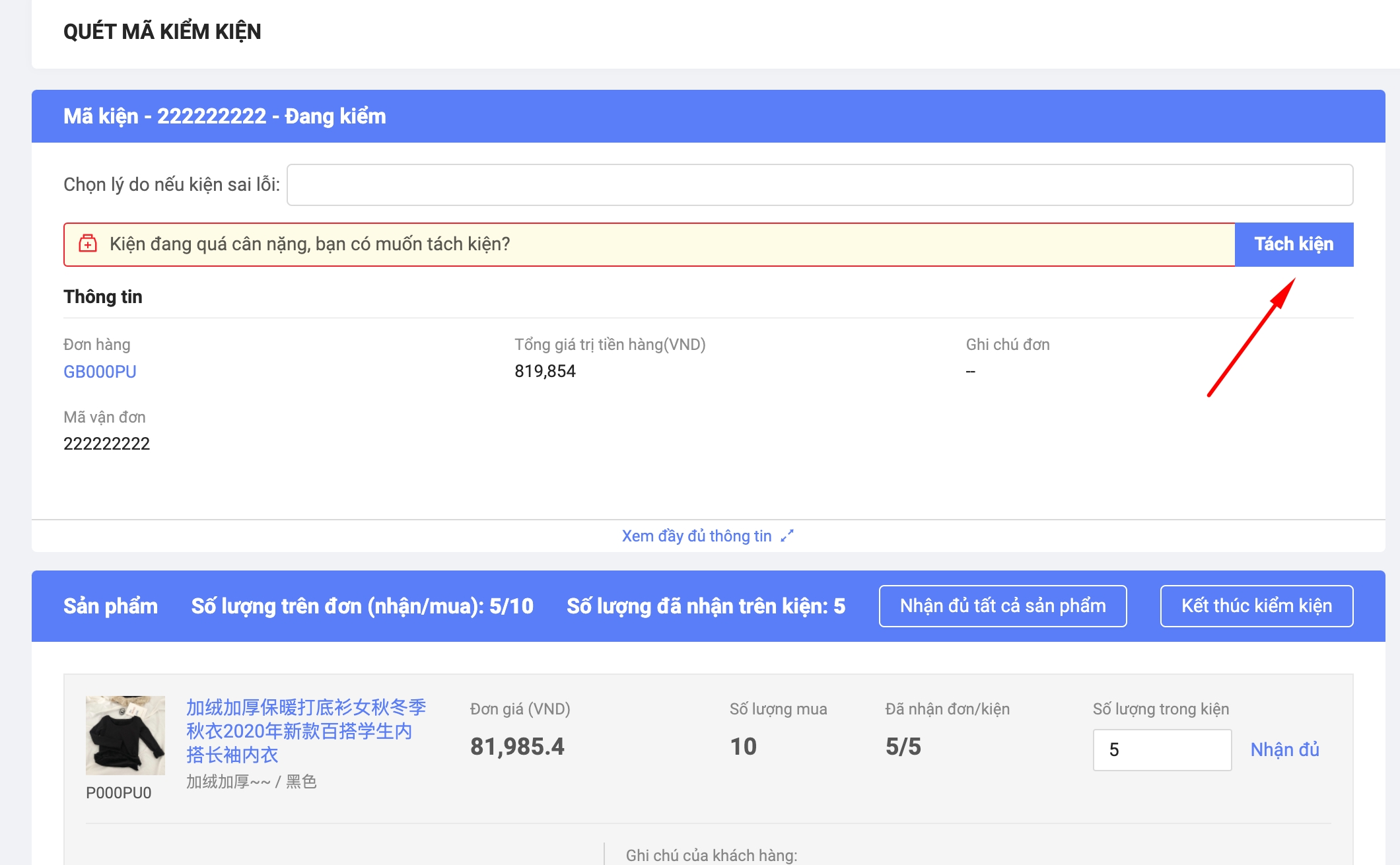This screenshot has width=1400, height=865.
Task: Focus the 'Số lượng trong kiện' quantity field
Action: 1162,749
